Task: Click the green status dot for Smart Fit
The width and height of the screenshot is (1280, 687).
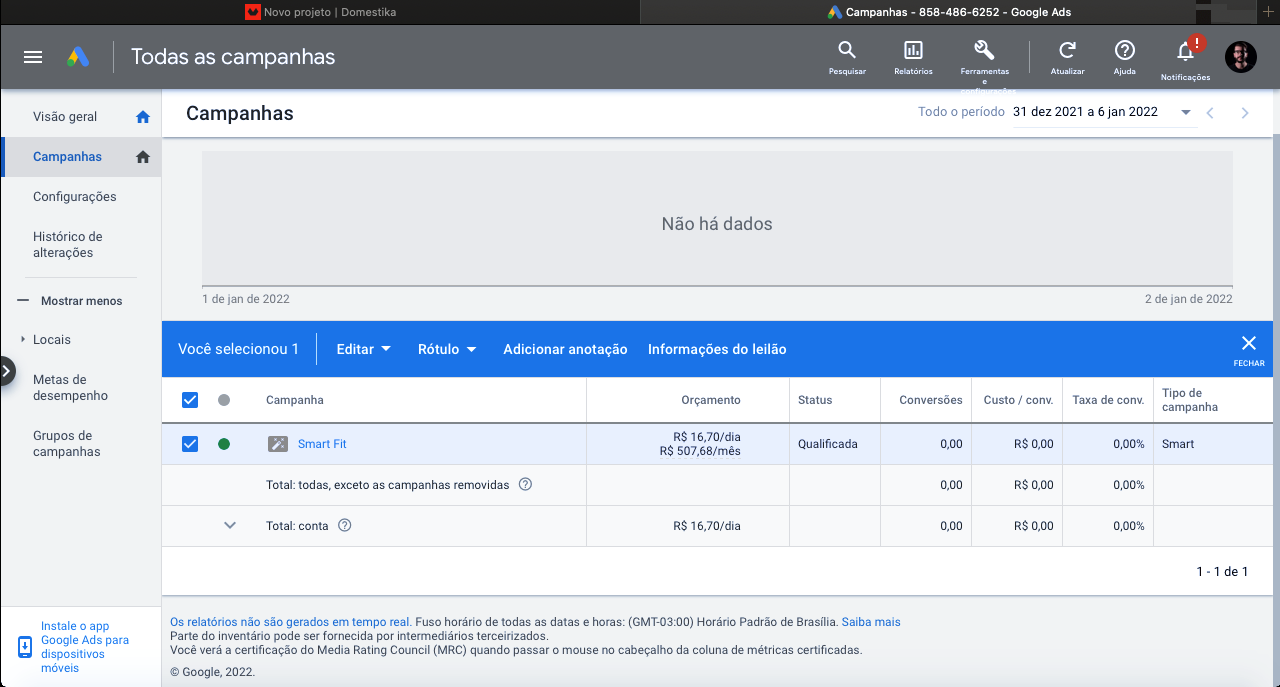Action: pyautogui.click(x=224, y=444)
